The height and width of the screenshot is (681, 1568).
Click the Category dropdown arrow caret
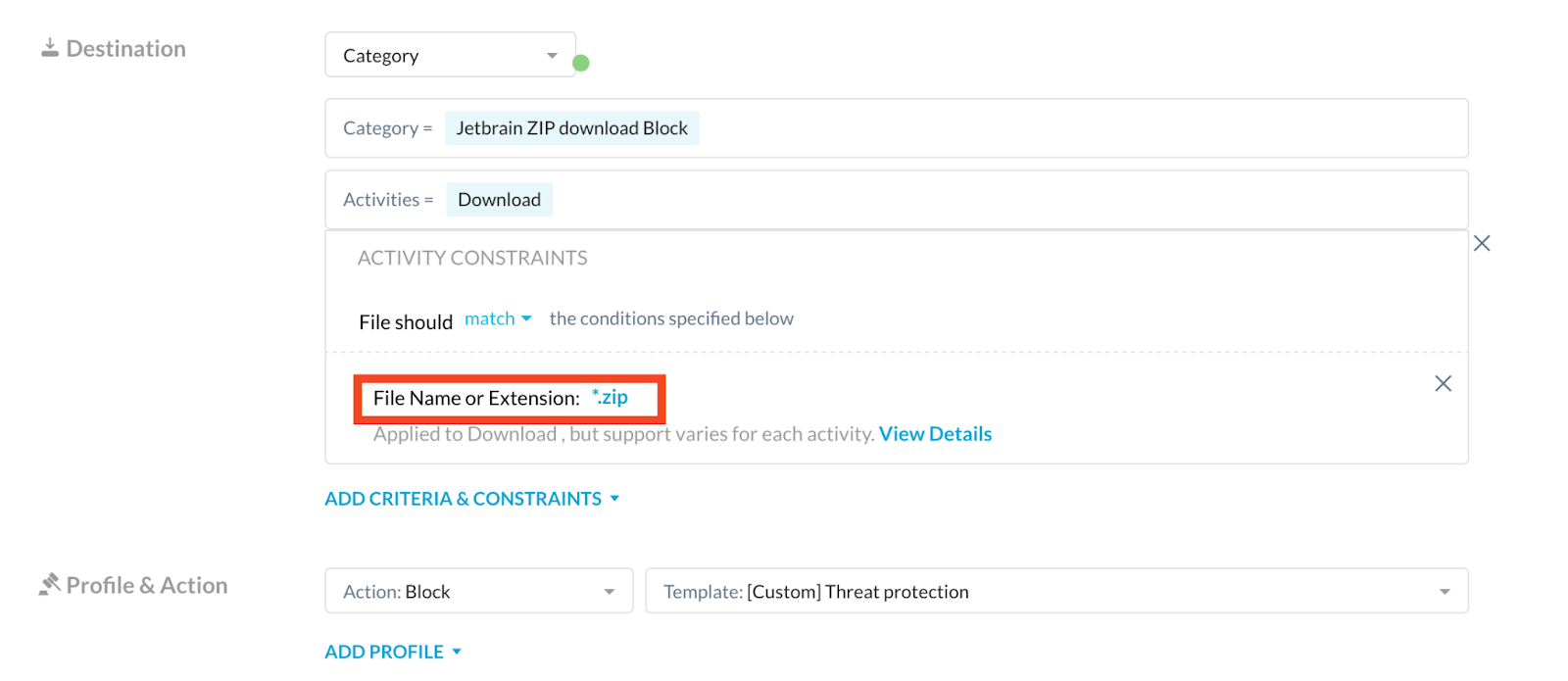(552, 56)
